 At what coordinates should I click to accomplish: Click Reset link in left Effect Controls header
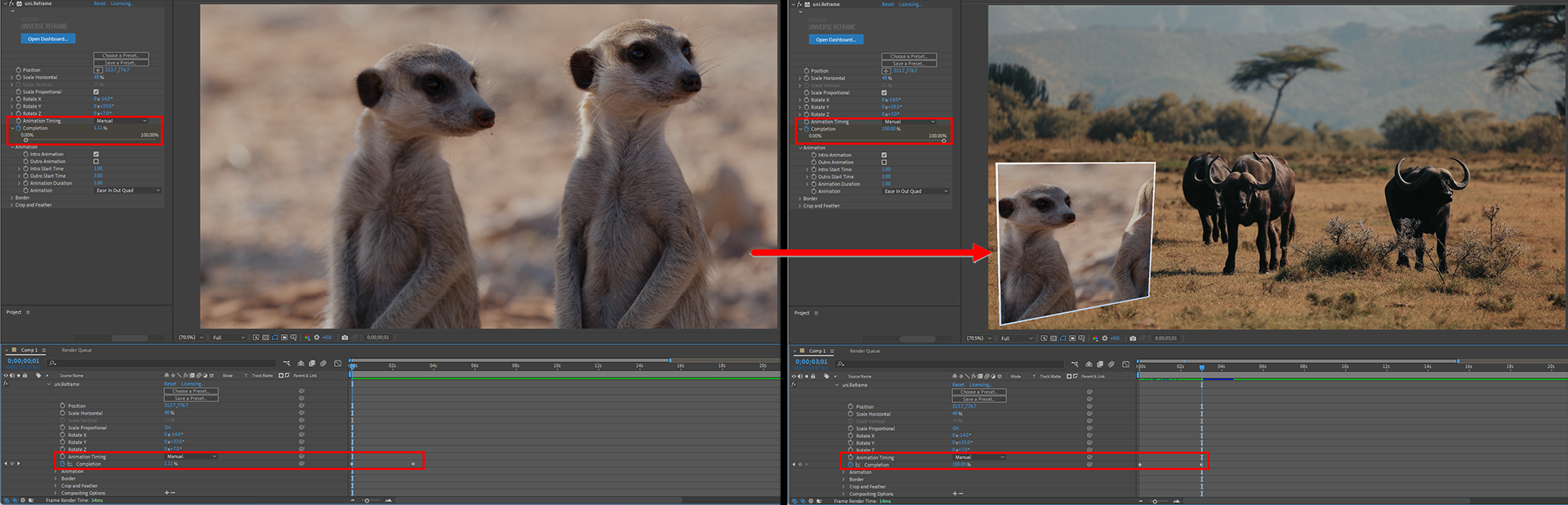[x=100, y=3]
